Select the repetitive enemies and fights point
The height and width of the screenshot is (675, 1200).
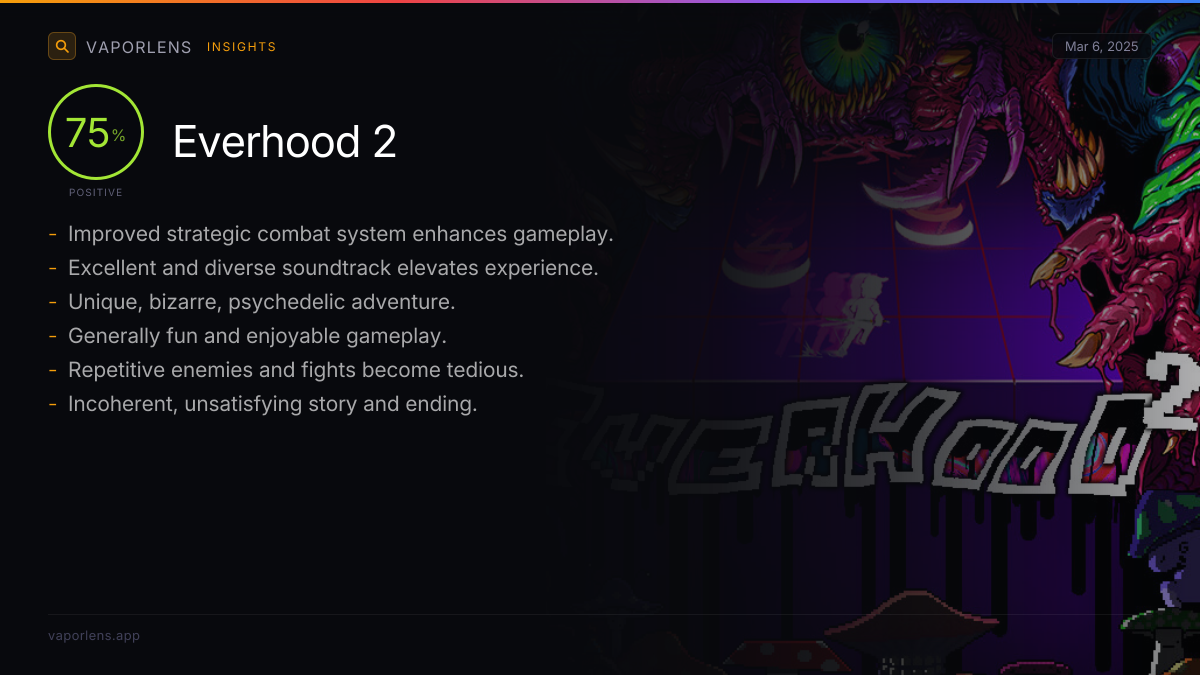point(296,370)
